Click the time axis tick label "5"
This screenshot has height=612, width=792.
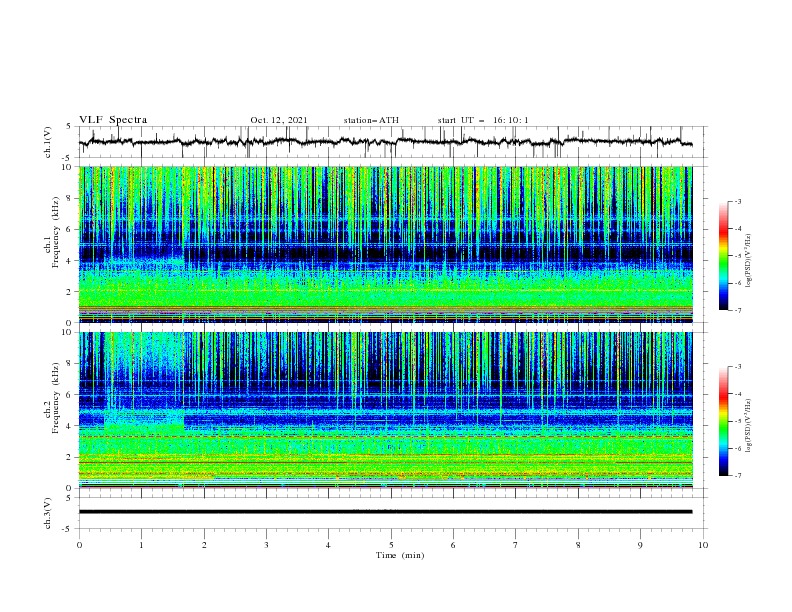[391, 545]
